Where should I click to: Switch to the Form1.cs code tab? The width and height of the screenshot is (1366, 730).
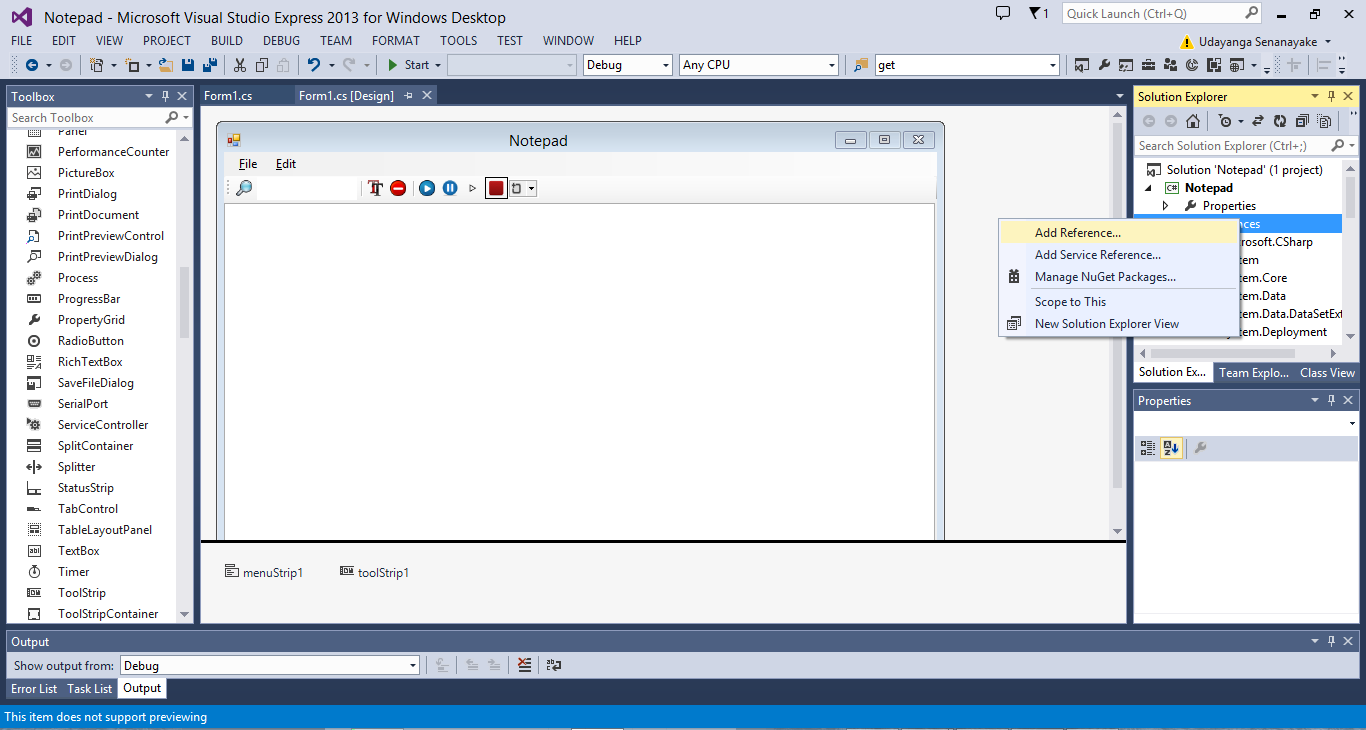click(228, 96)
